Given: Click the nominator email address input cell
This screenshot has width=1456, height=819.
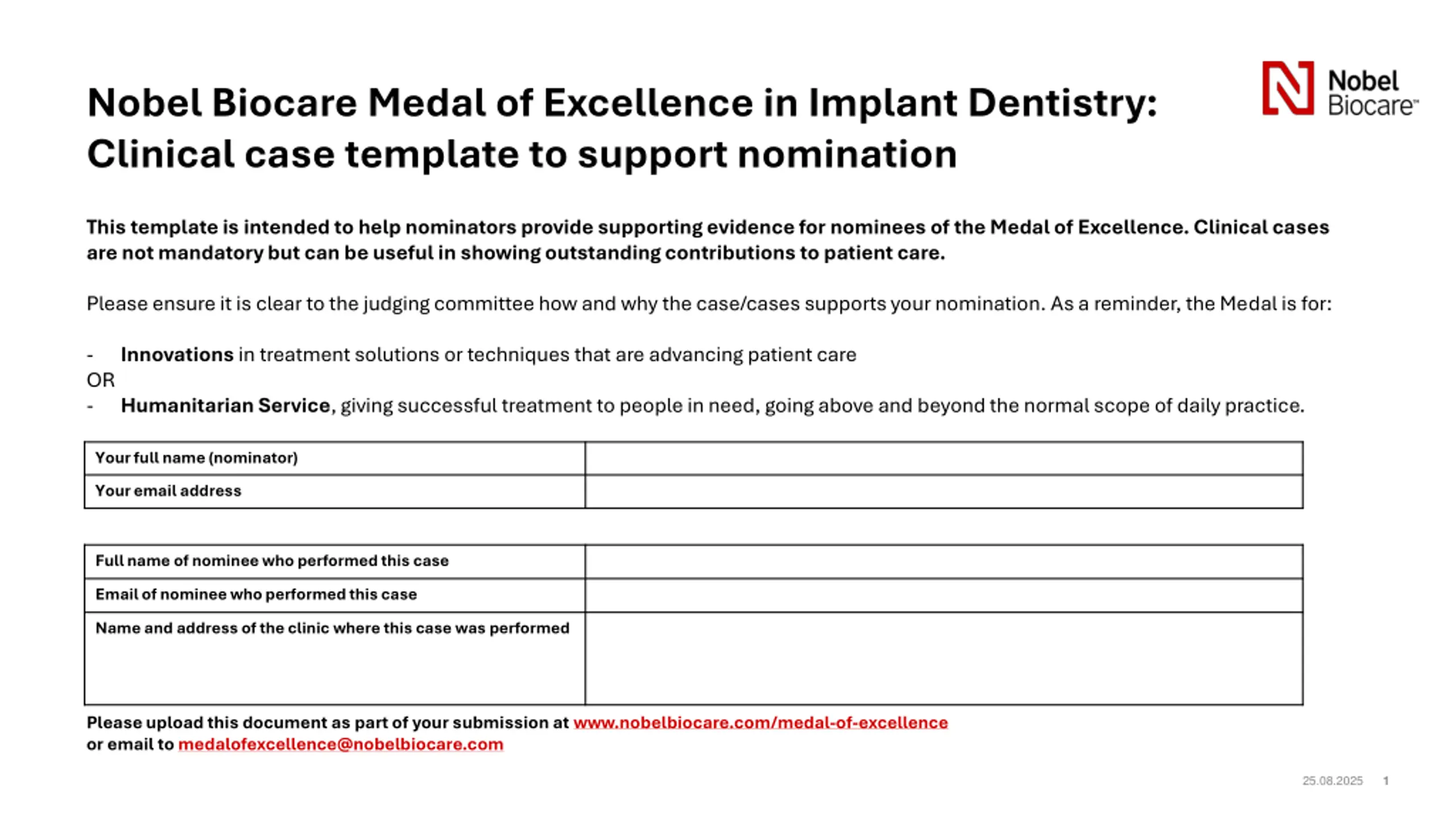Looking at the screenshot, I should [944, 491].
